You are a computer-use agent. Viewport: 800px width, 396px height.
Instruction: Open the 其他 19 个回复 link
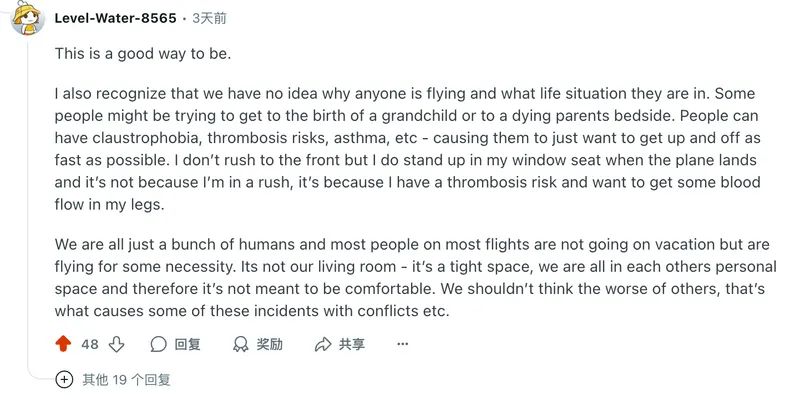click(126, 380)
